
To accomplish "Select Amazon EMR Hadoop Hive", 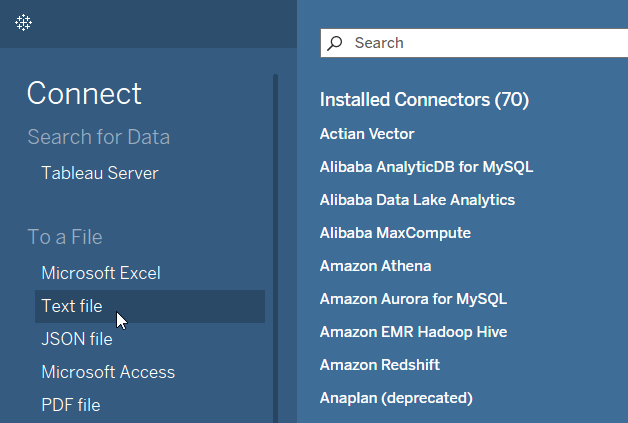I will tap(413, 332).
